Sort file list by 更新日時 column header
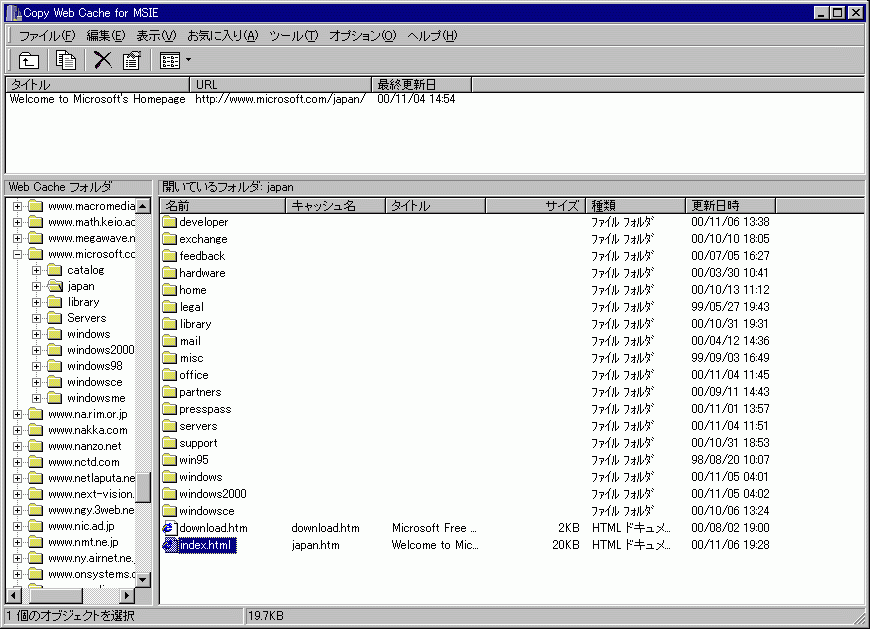Image resolution: width=870 pixels, height=629 pixels. (730, 206)
